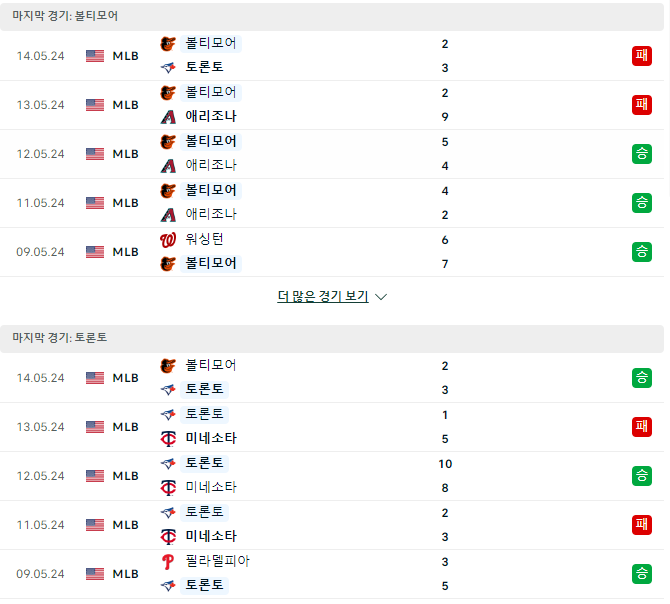Click Philadelphia Phillies logo on 09.05.24
This screenshot has height=604, width=670.
tap(168, 561)
